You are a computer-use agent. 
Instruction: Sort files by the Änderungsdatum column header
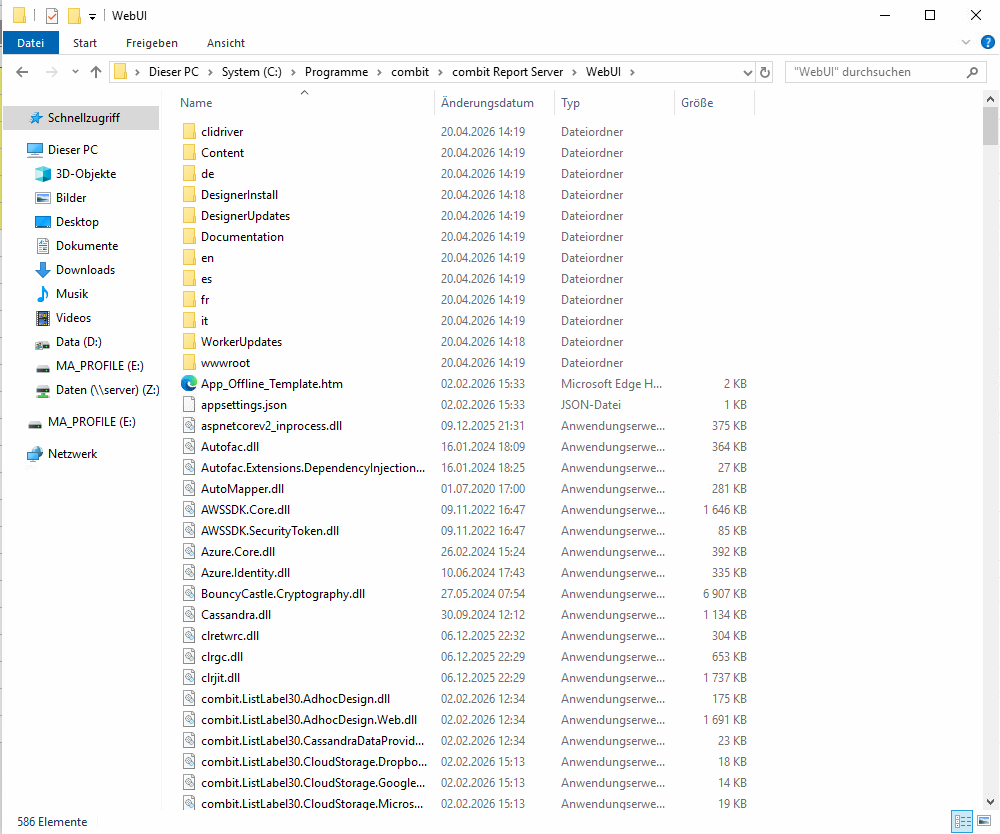487,103
